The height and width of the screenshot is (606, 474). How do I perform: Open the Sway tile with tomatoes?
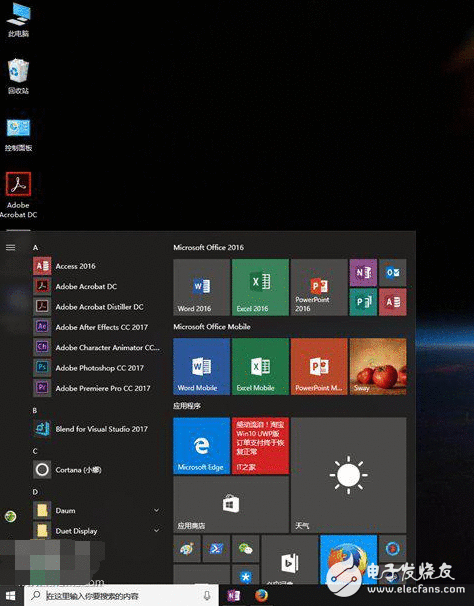click(378, 366)
